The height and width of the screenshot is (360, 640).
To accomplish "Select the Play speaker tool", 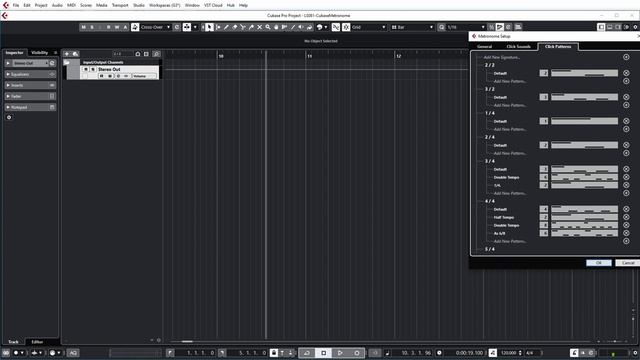I will [x=301, y=27].
